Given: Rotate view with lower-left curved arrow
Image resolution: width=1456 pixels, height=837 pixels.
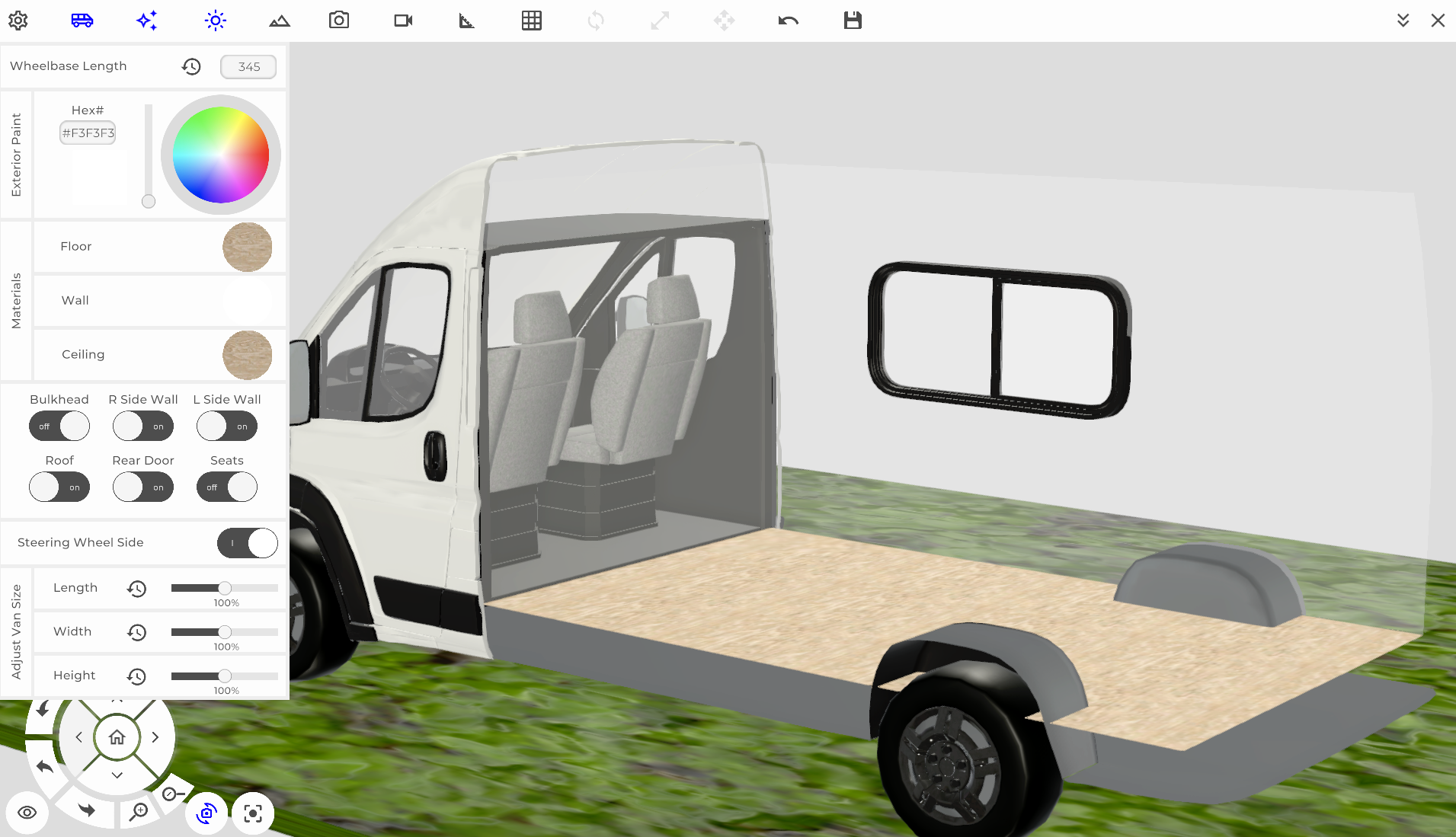Looking at the screenshot, I should 44,766.
